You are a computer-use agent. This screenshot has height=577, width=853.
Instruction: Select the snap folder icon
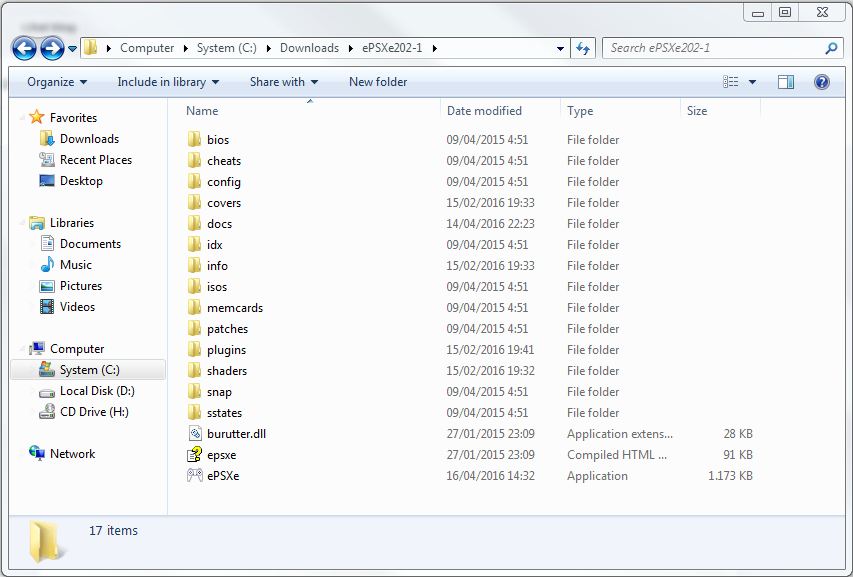pyautogui.click(x=194, y=392)
